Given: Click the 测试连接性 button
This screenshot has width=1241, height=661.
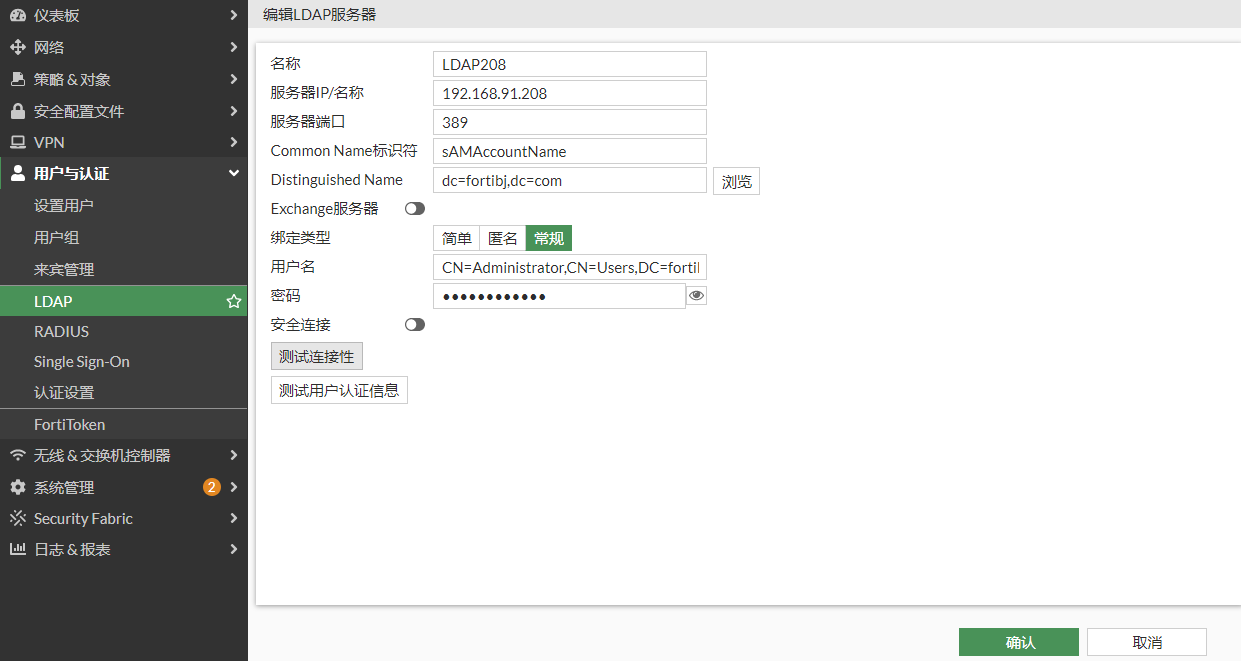Looking at the screenshot, I should point(316,357).
